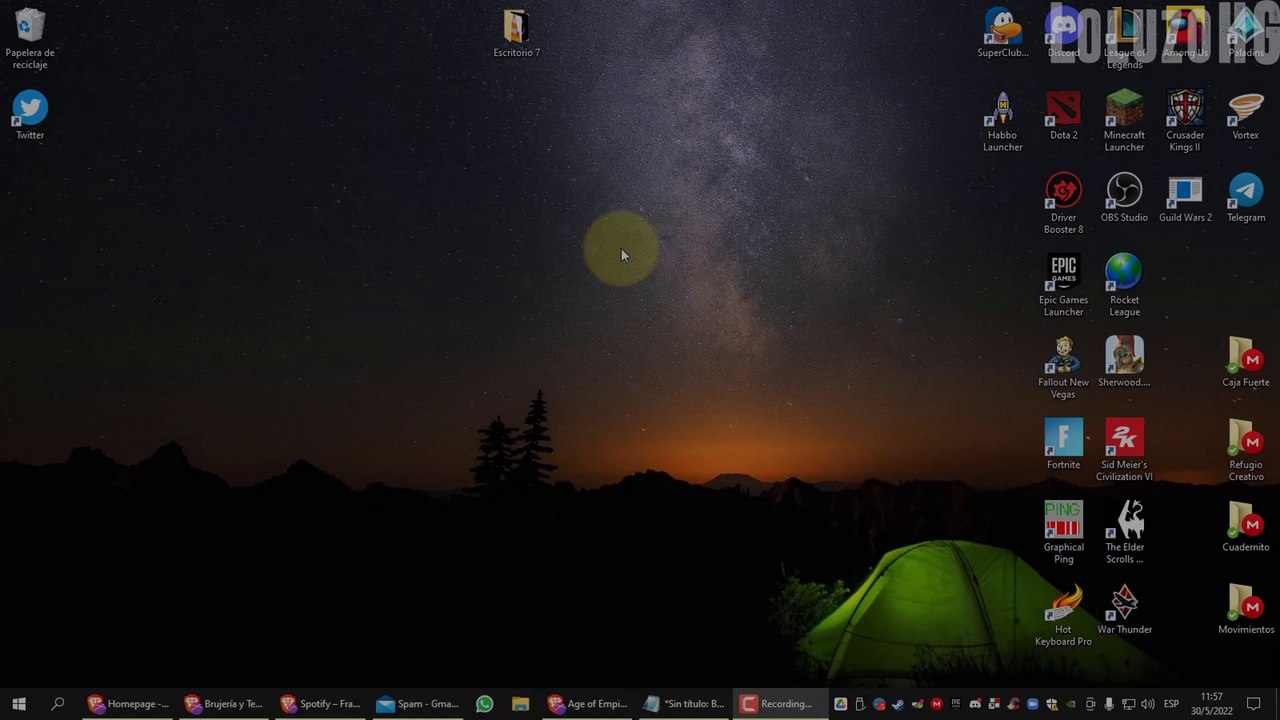Select the Dota 2 desktop shortcut
The image size is (1280, 720).
tap(1063, 115)
